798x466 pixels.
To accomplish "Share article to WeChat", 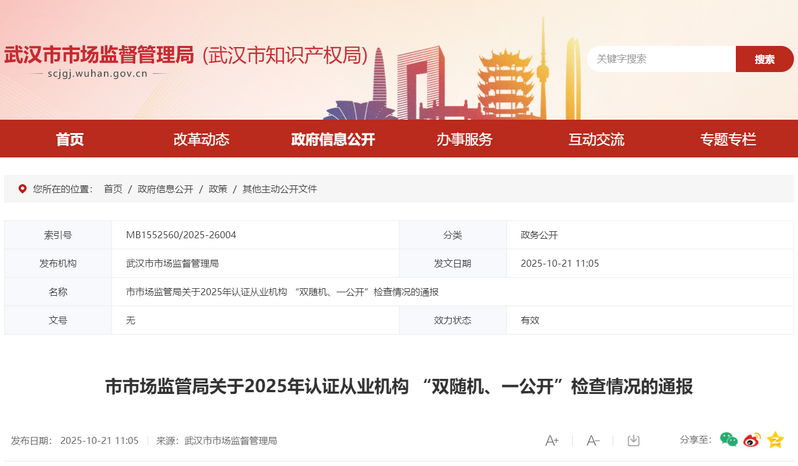I will tap(729, 440).
